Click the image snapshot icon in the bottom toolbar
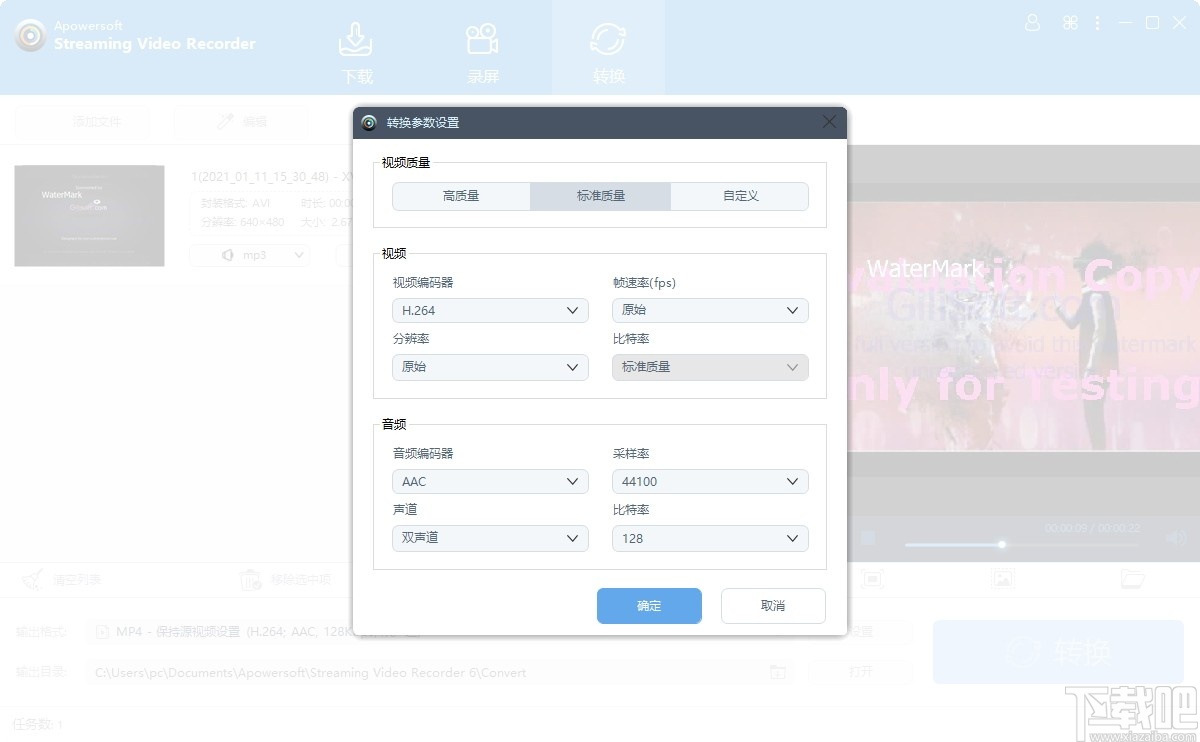1200x742 pixels. click(1003, 579)
